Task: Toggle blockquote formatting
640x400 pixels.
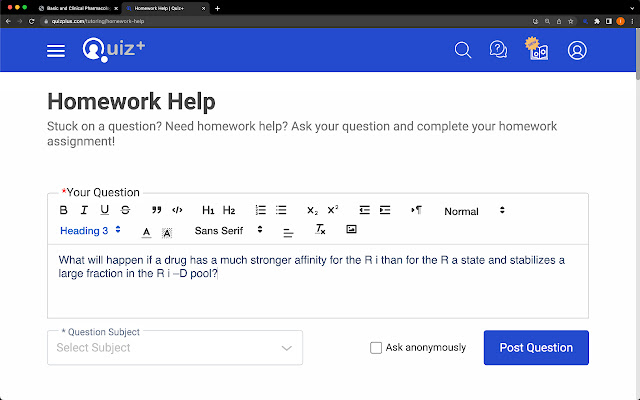Action: (x=156, y=210)
